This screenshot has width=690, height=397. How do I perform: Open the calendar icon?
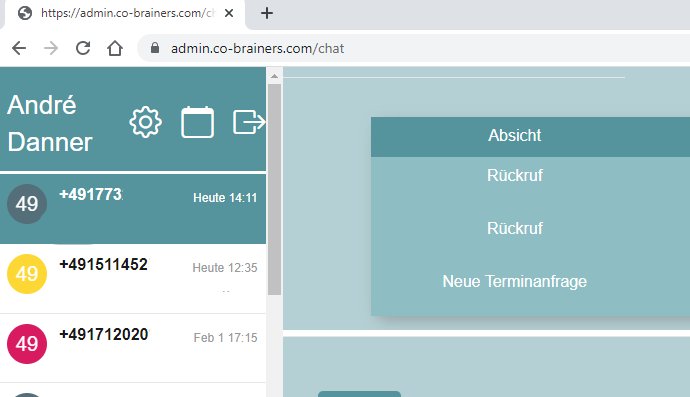click(x=198, y=122)
